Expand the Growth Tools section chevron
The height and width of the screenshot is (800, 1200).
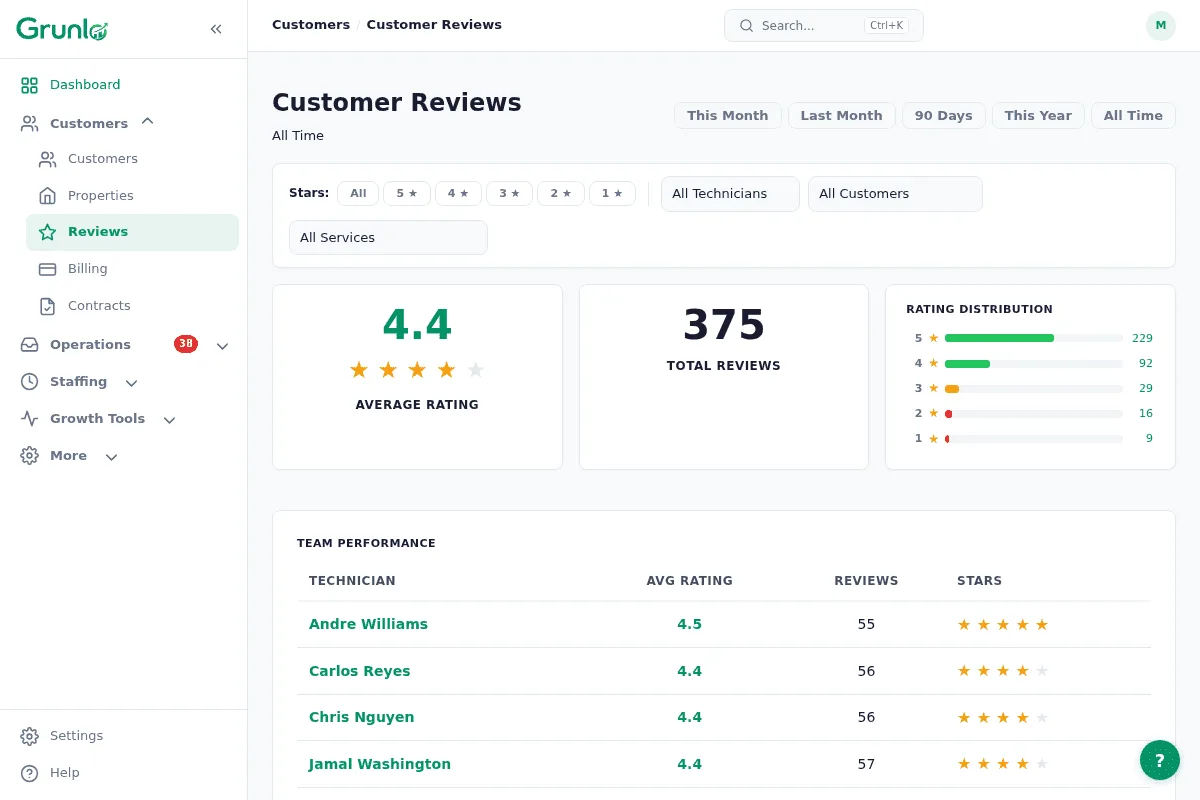point(169,420)
